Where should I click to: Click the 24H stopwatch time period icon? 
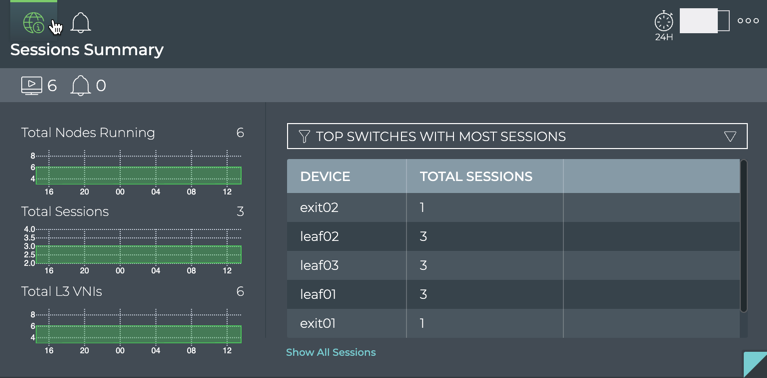tap(664, 25)
